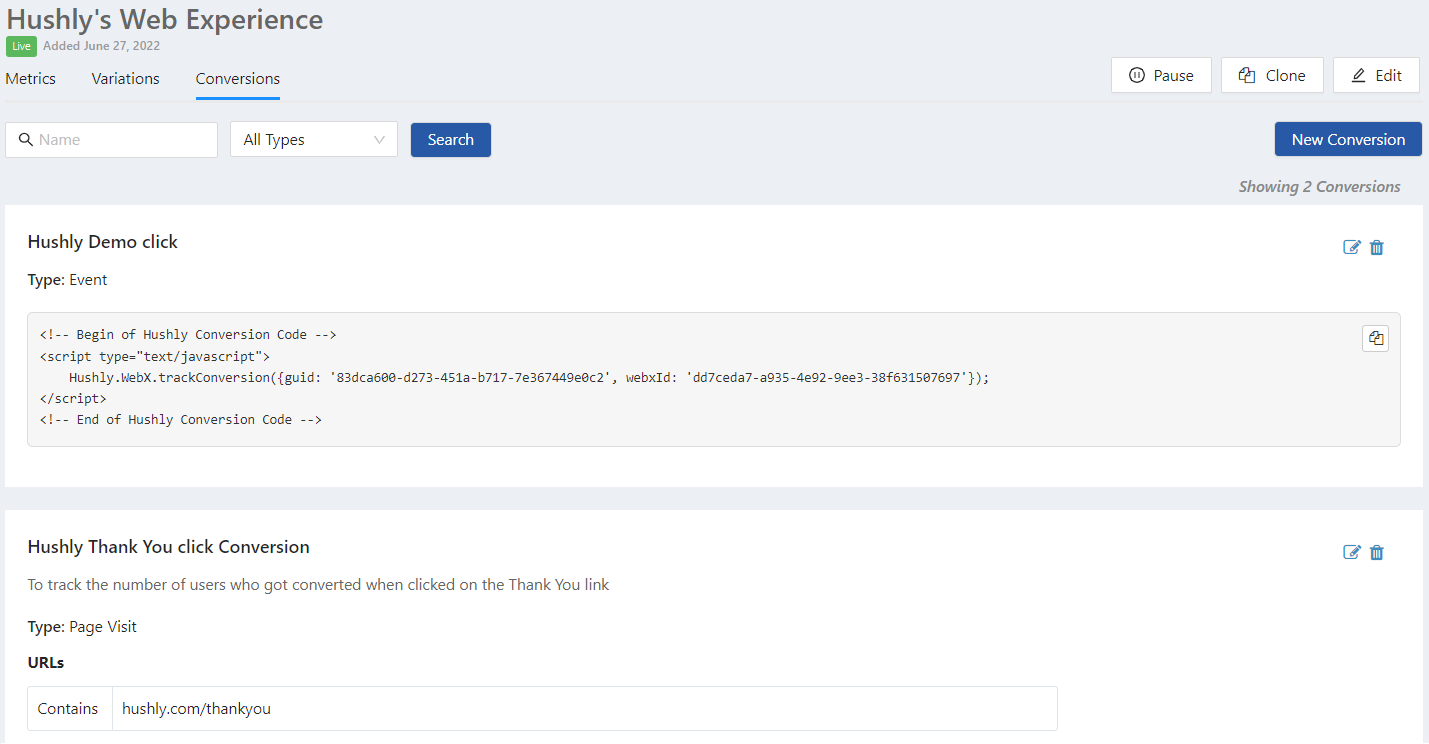Click the Type: Page Visit label

pyautogui.click(x=82, y=627)
